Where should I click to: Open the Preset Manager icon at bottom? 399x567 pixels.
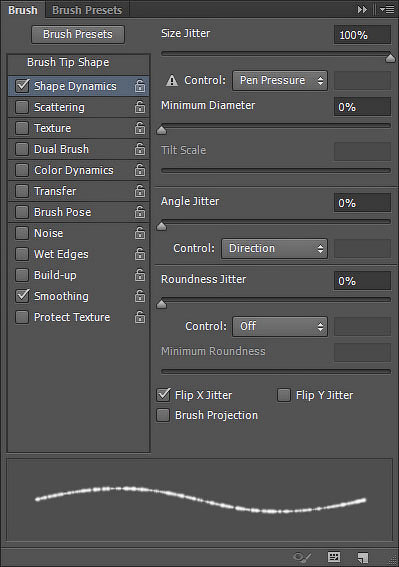[x=334, y=557]
